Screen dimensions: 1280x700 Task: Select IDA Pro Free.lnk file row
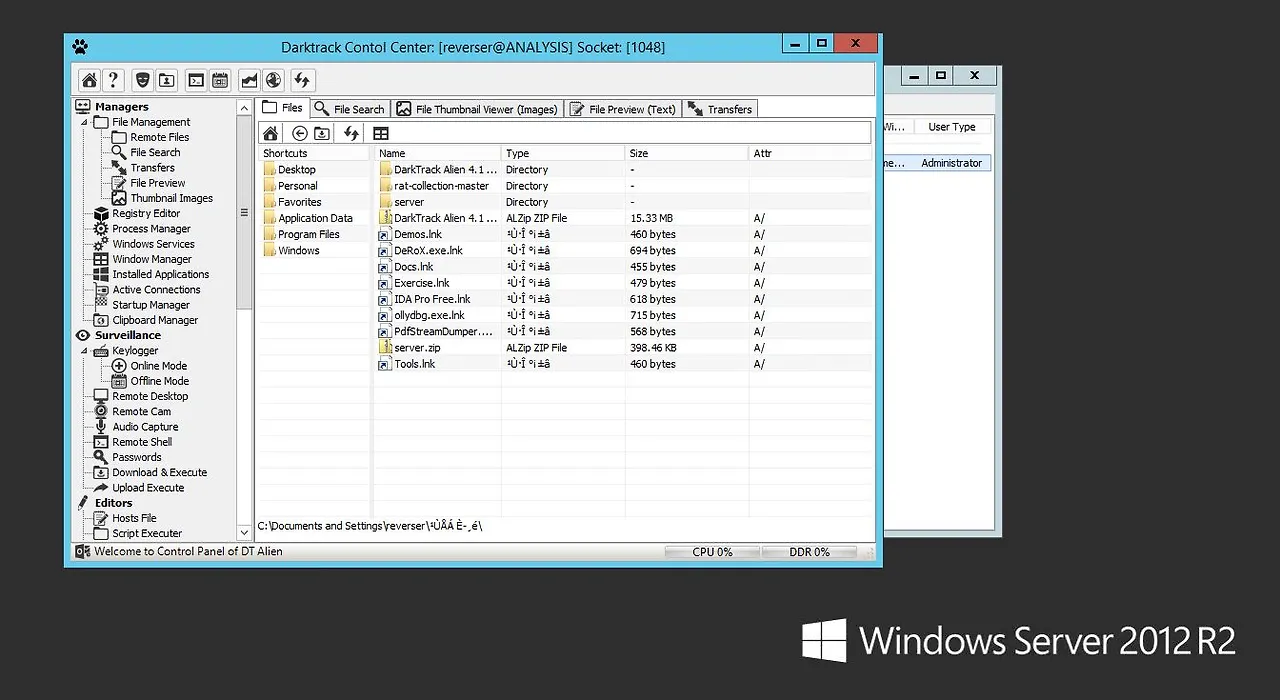624,299
